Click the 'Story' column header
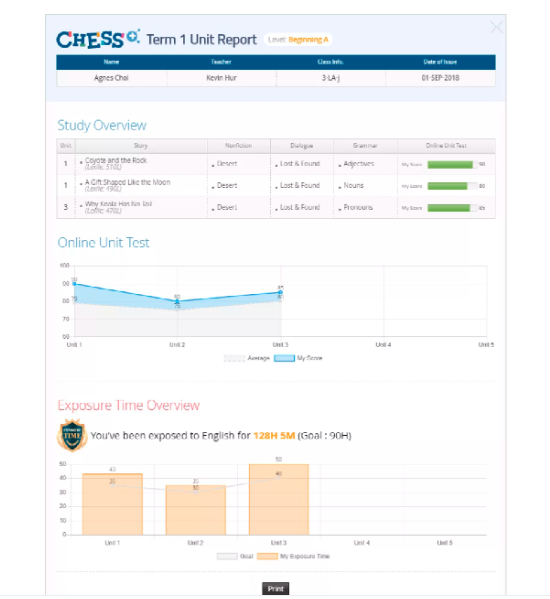550x599 pixels. pos(141,146)
